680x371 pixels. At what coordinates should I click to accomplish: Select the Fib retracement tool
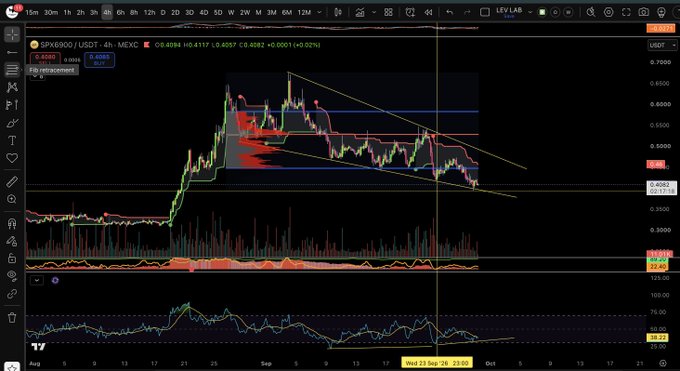point(12,69)
